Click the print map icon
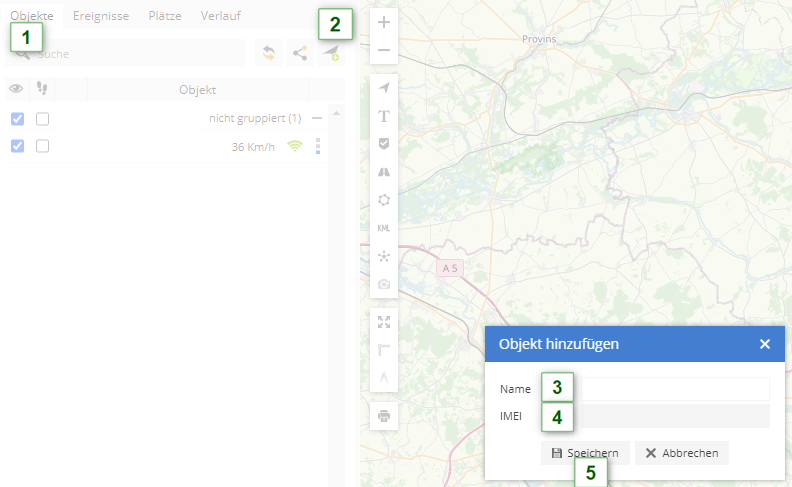792x487 pixels. click(384, 416)
